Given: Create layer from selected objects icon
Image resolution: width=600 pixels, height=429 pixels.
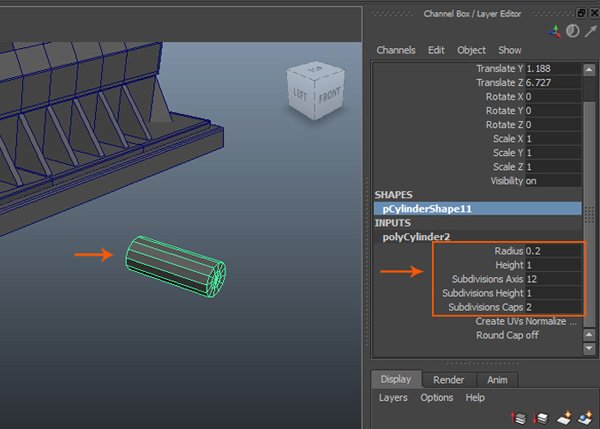Looking at the screenshot, I should 586,416.
